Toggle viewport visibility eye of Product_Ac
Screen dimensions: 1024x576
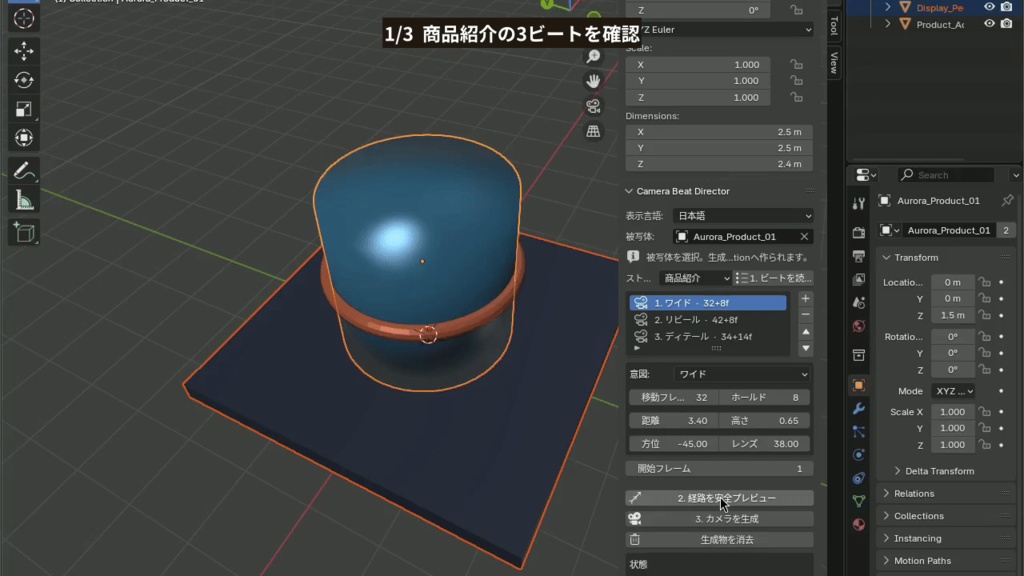point(989,24)
